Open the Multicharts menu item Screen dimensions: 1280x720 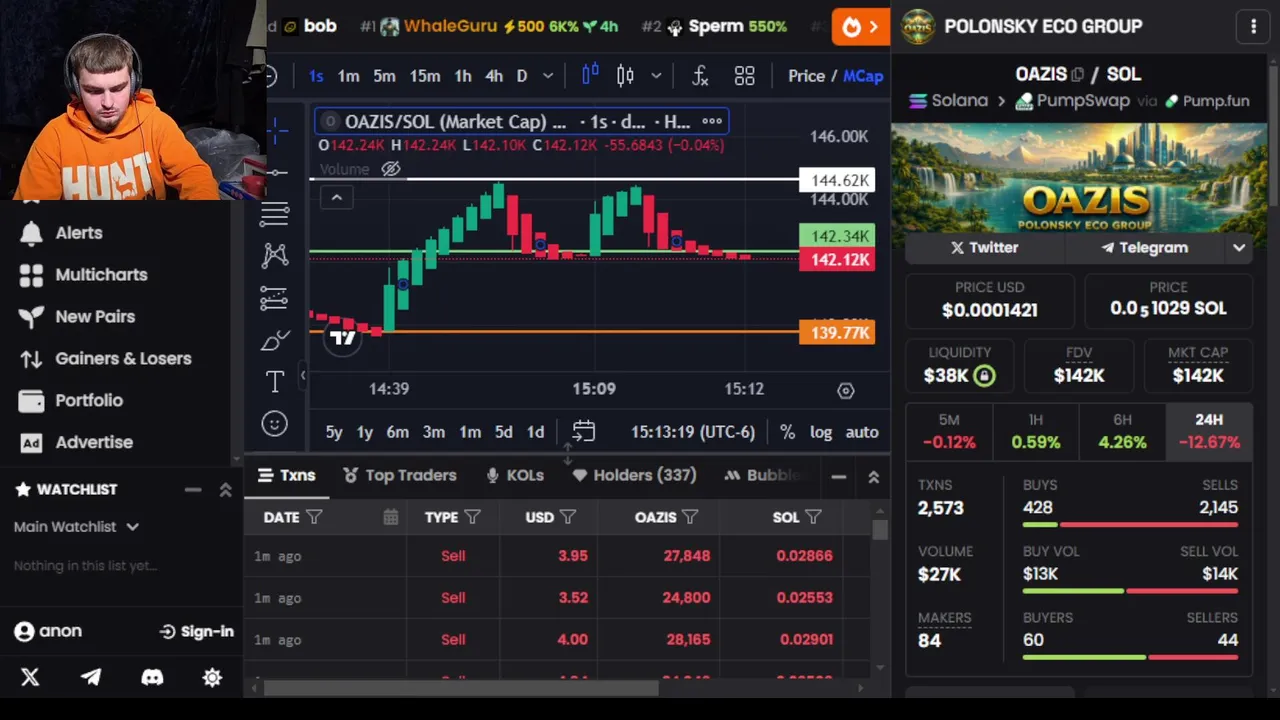click(x=101, y=275)
